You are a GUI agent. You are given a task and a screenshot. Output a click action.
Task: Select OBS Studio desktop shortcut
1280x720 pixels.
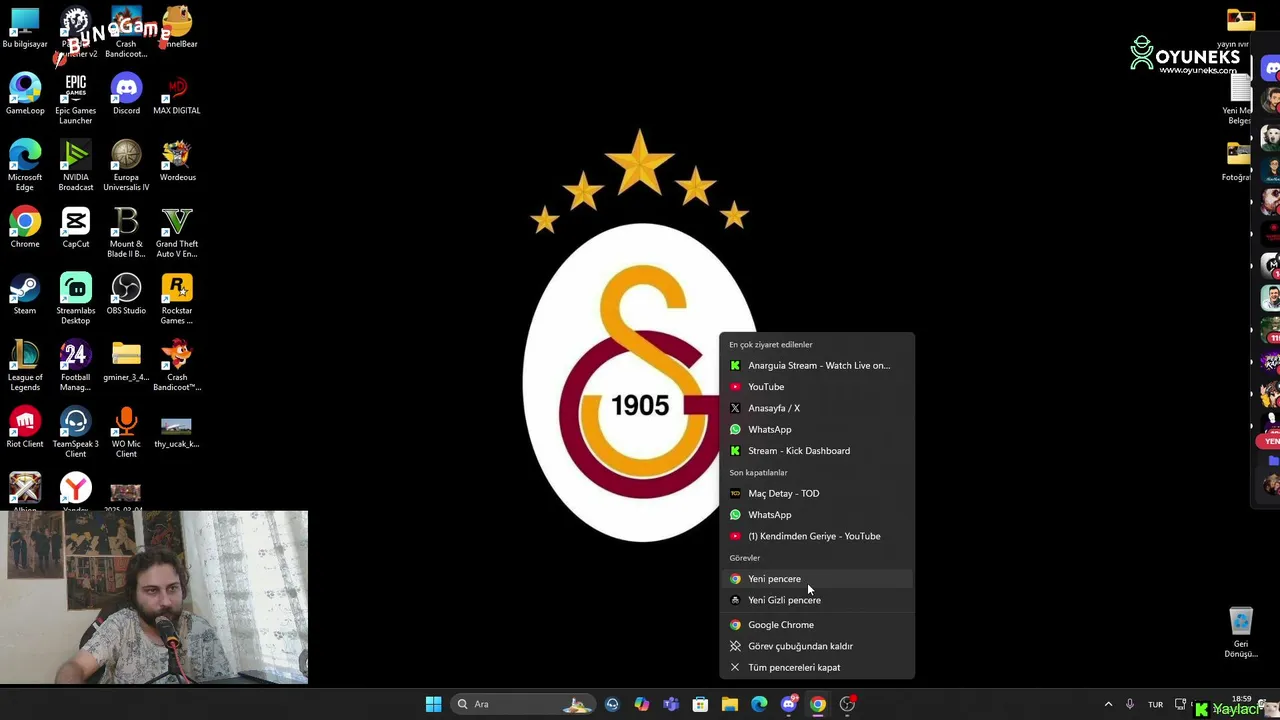click(x=126, y=294)
